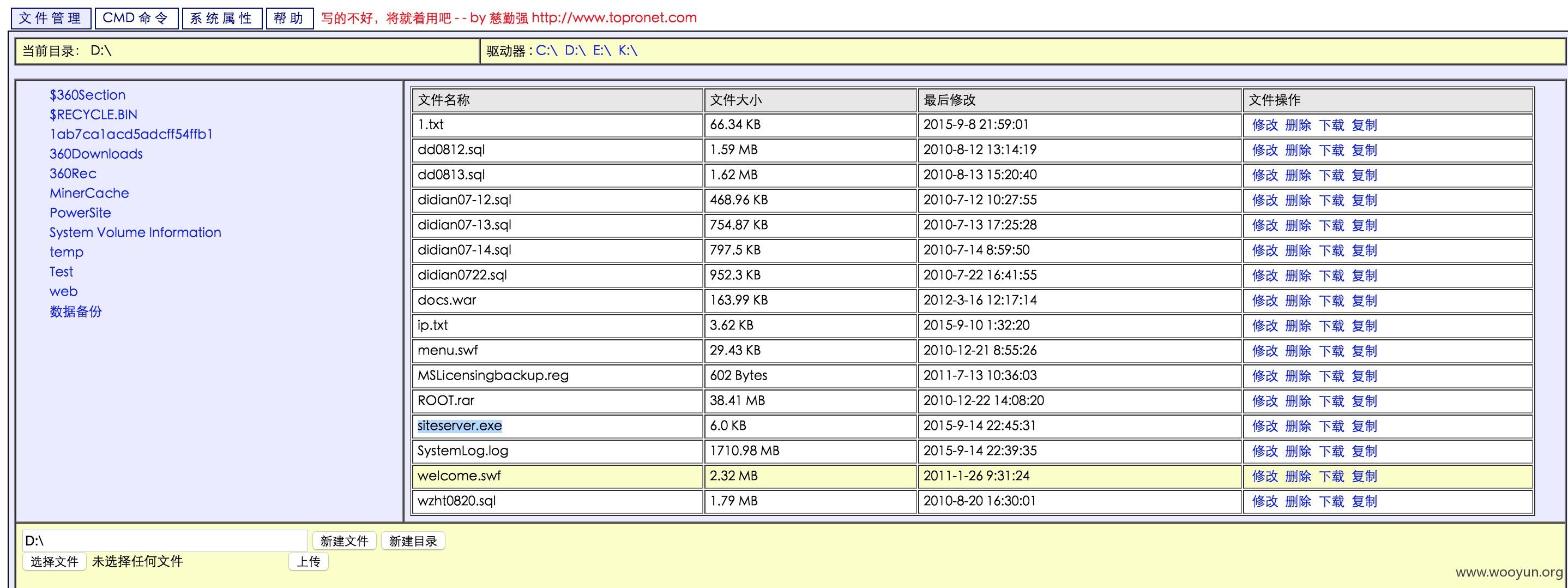
Task: Open the MinerCache folder
Action: click(x=89, y=193)
